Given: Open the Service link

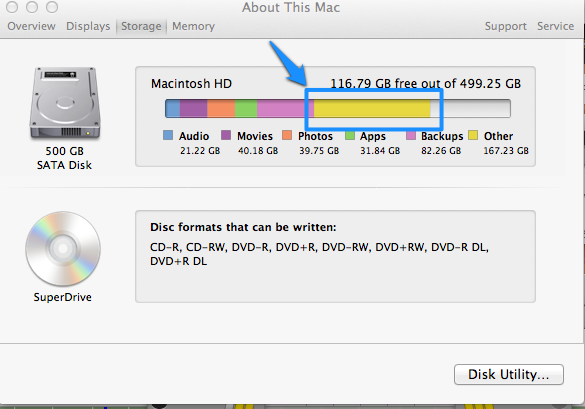Looking at the screenshot, I should [556, 26].
